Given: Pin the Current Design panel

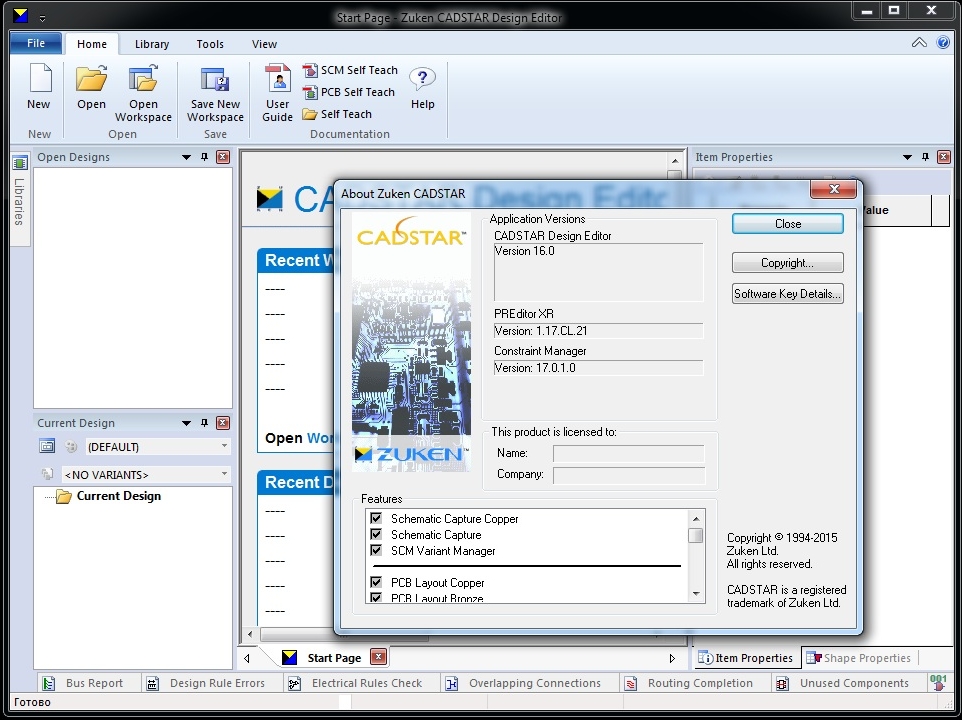Looking at the screenshot, I should tap(204, 423).
